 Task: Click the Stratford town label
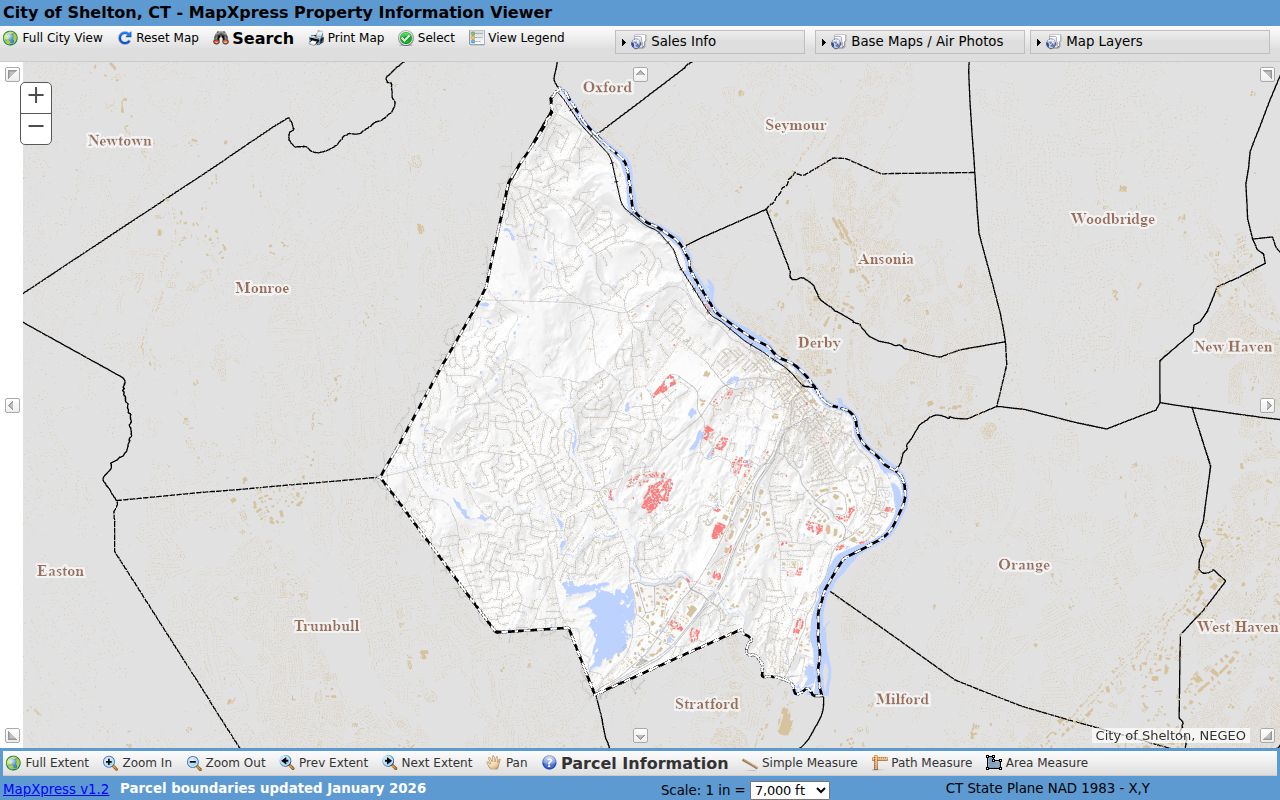click(x=707, y=704)
